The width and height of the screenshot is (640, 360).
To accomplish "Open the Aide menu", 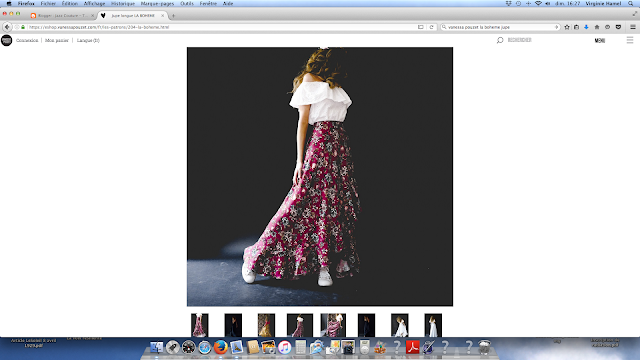I will [x=228, y=3].
